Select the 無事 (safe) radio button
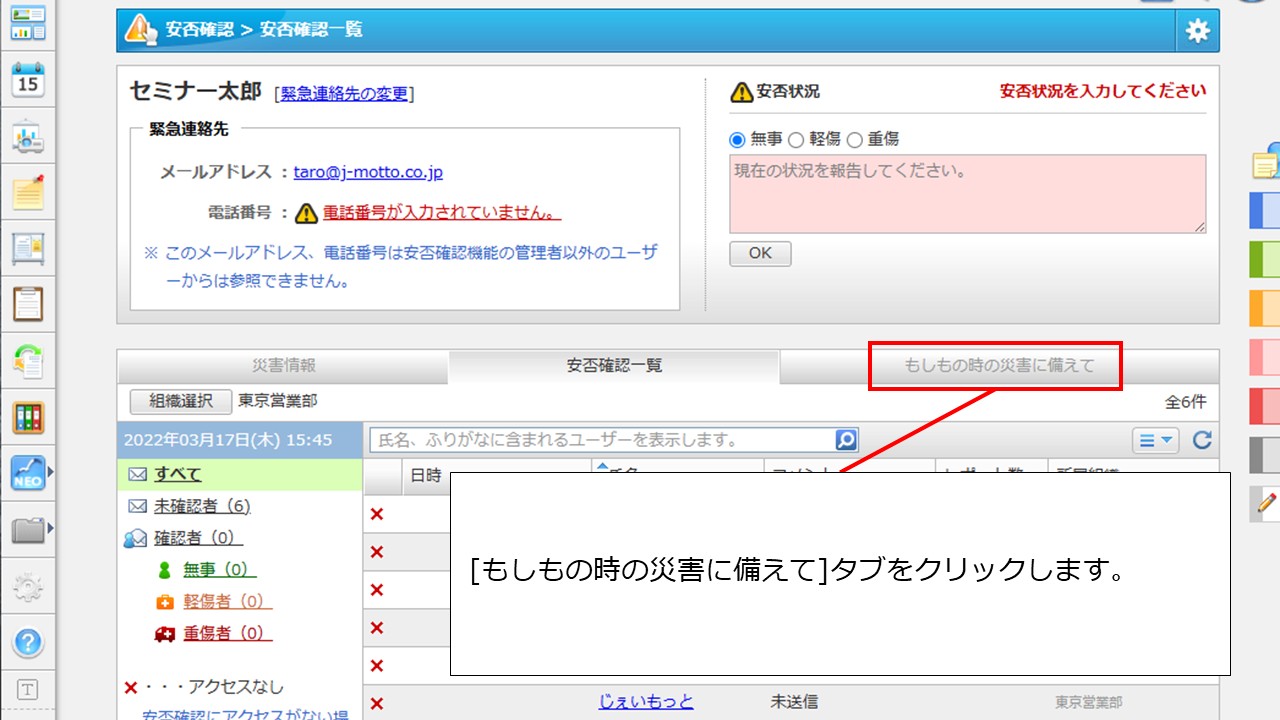 tap(736, 139)
